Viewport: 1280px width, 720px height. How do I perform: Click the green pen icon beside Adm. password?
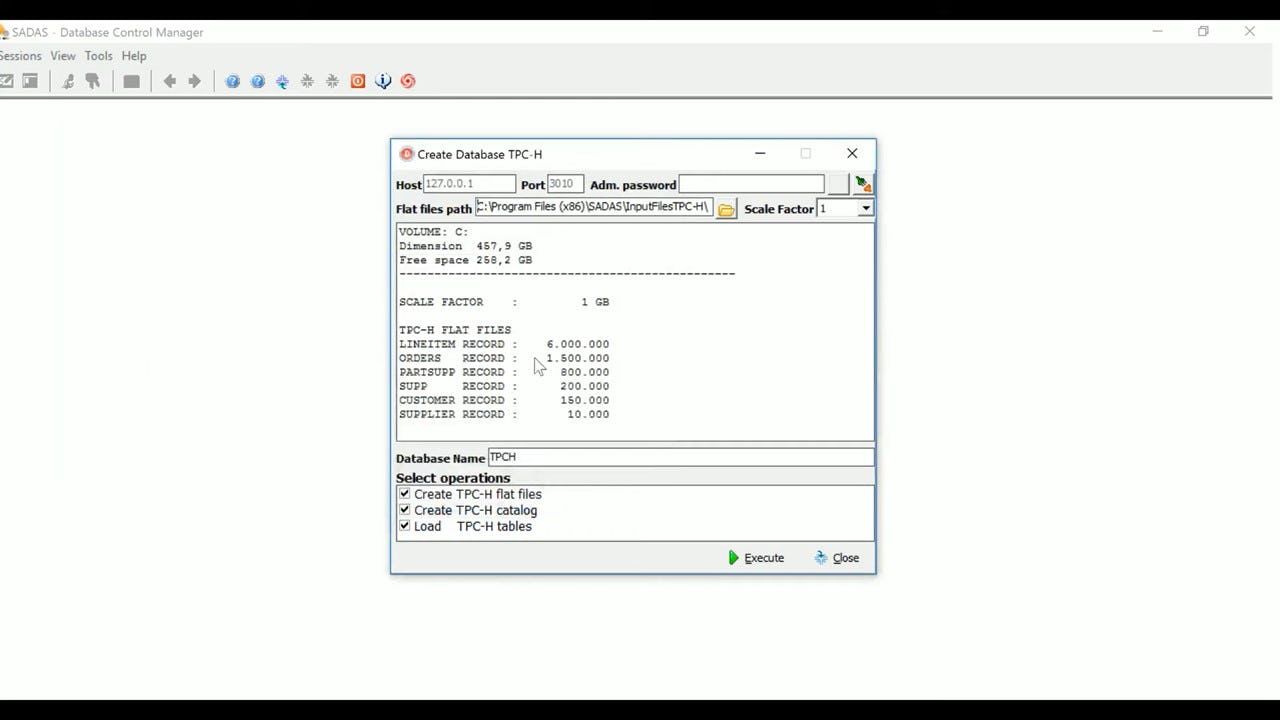pos(861,183)
